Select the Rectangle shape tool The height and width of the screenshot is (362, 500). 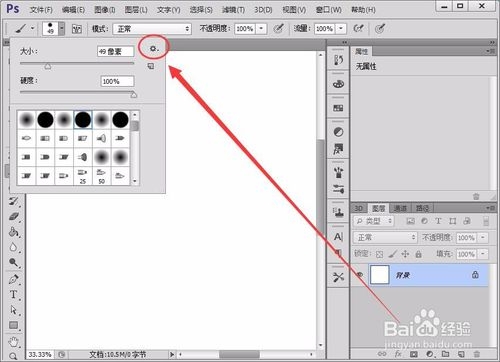(x=14, y=325)
